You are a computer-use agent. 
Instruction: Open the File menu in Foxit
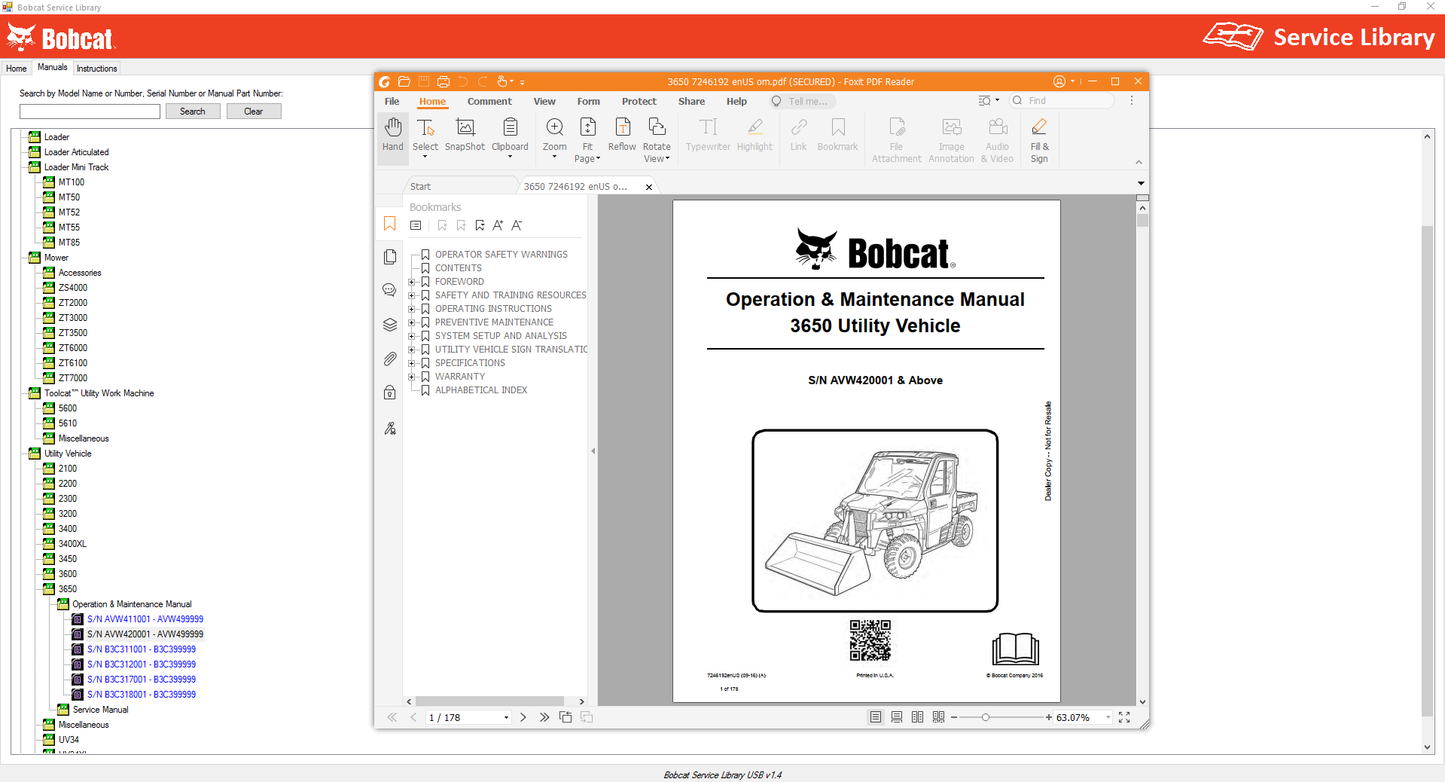tap(392, 101)
